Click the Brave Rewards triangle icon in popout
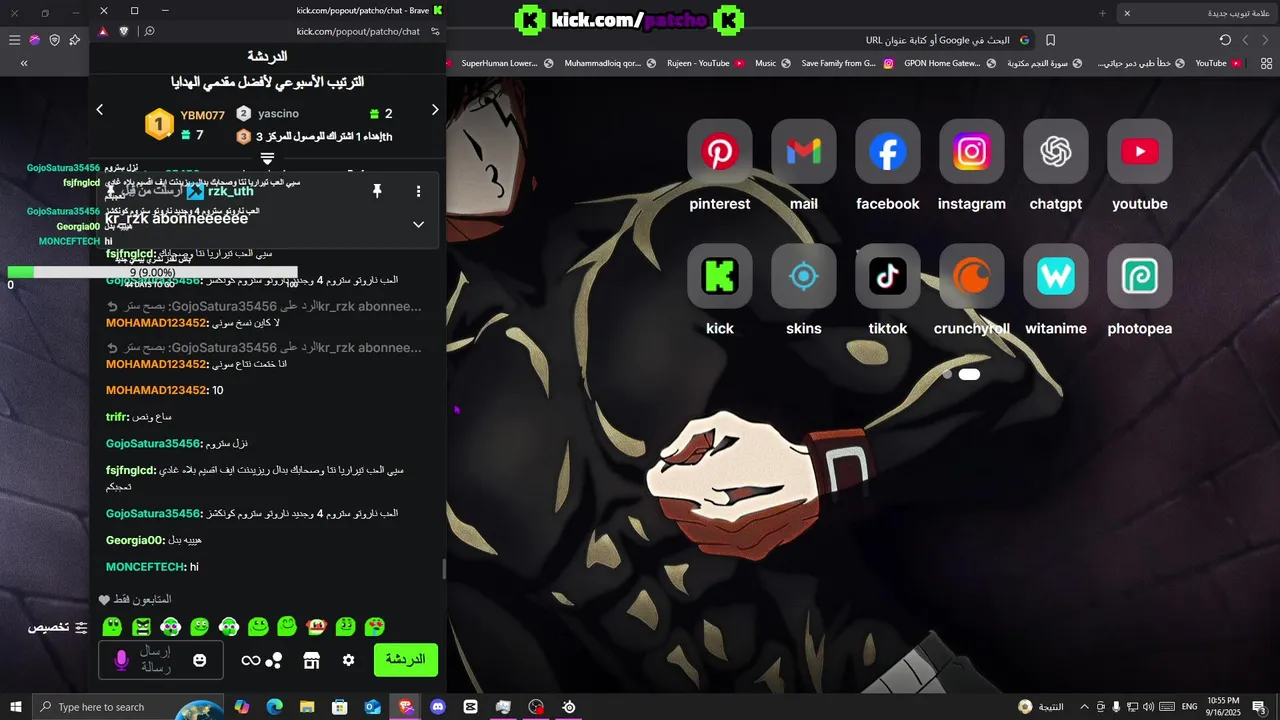This screenshot has width=1280, height=720. coord(103,31)
